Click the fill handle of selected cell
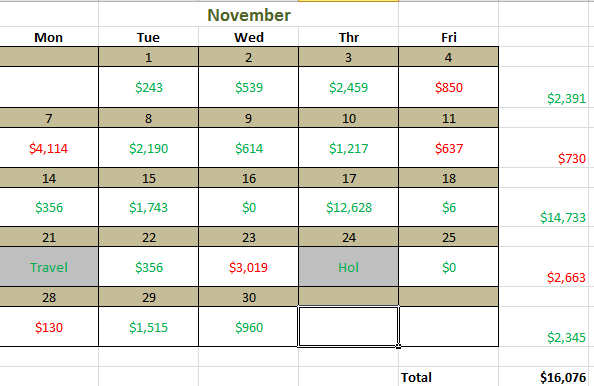 (x=399, y=346)
